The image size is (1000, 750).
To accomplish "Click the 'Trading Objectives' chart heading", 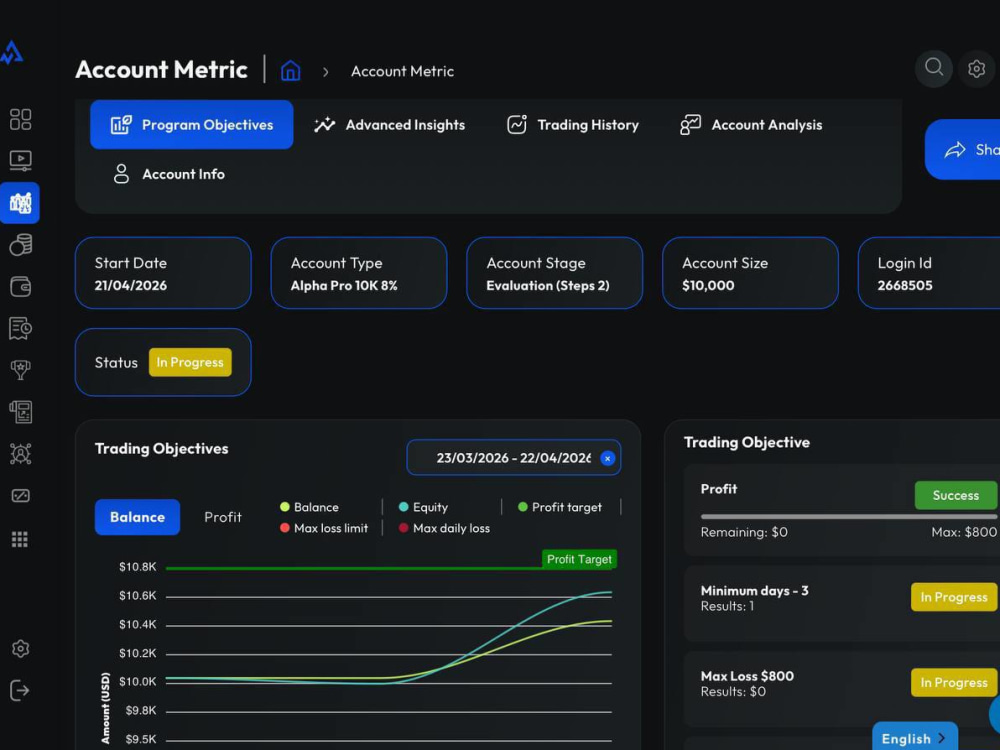I will [x=161, y=449].
